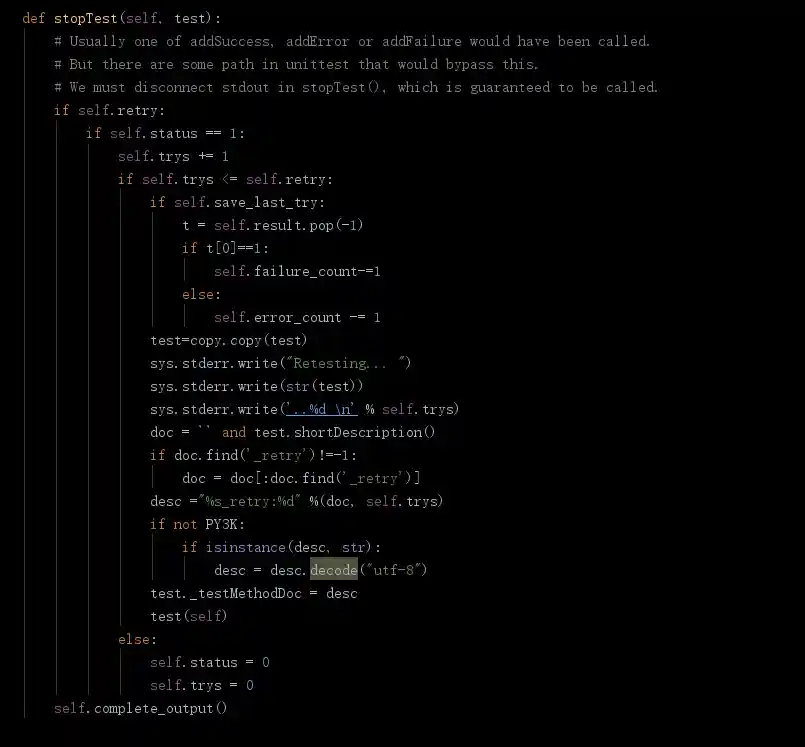805x747 pixels.
Task: Click the "Retesting..." string literal
Action: point(347,363)
